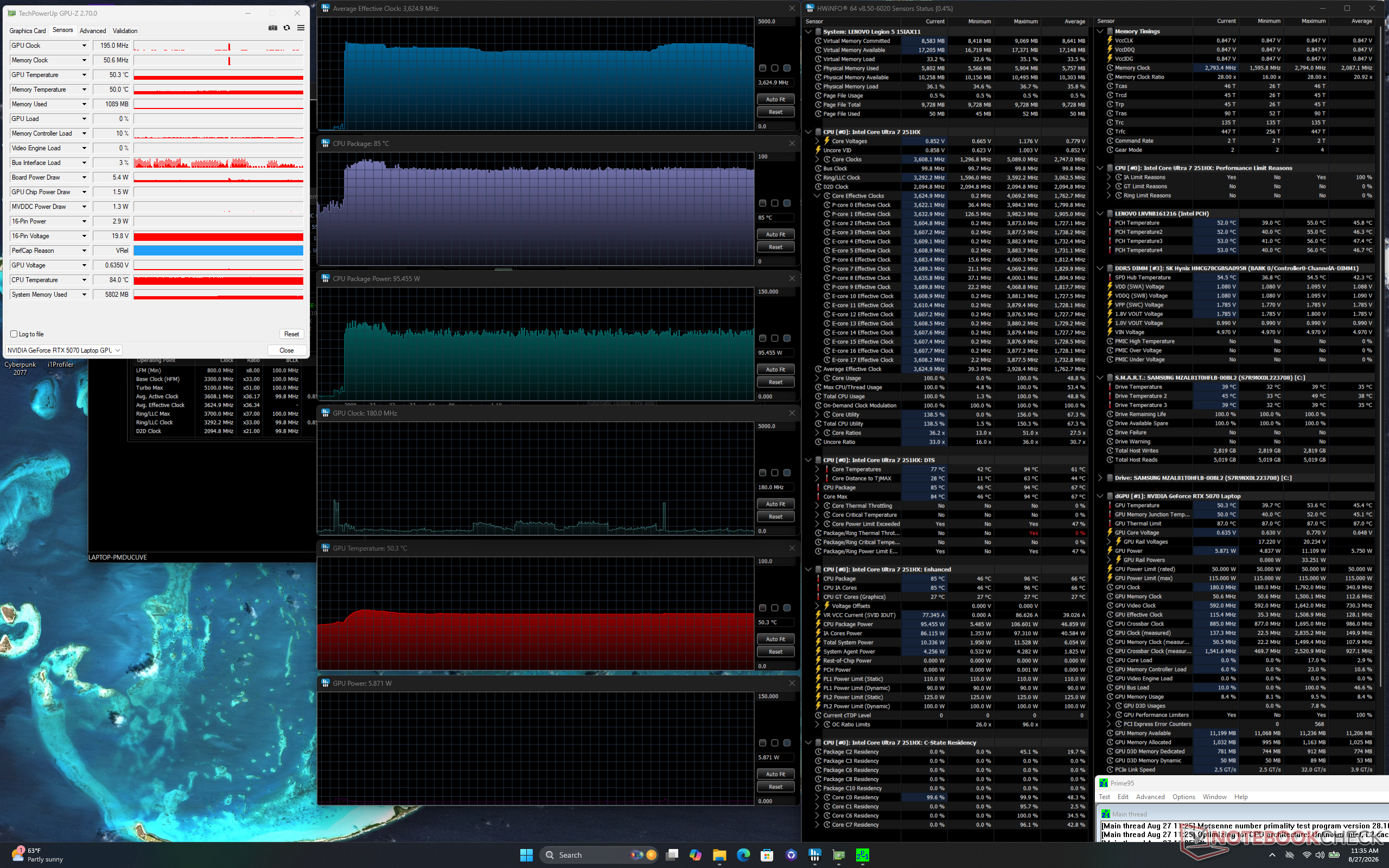The width and height of the screenshot is (1389, 868).
Task: Open the Prime95 Edit menu
Action: [1123, 797]
